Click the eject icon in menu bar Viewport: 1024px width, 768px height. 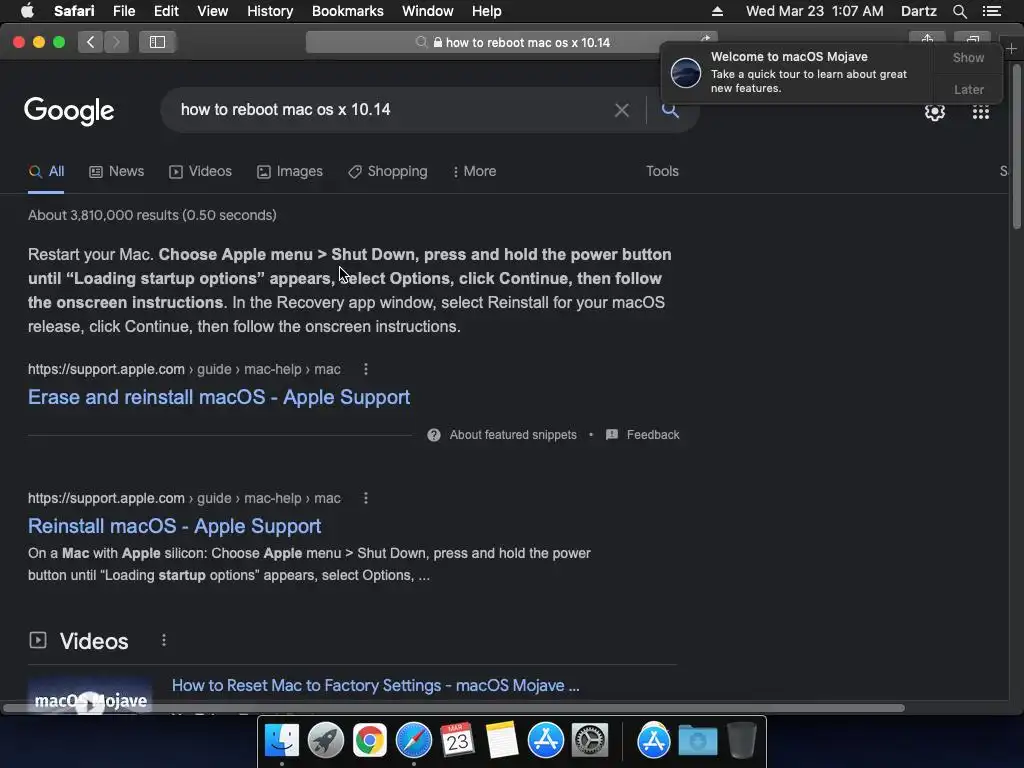point(717,11)
